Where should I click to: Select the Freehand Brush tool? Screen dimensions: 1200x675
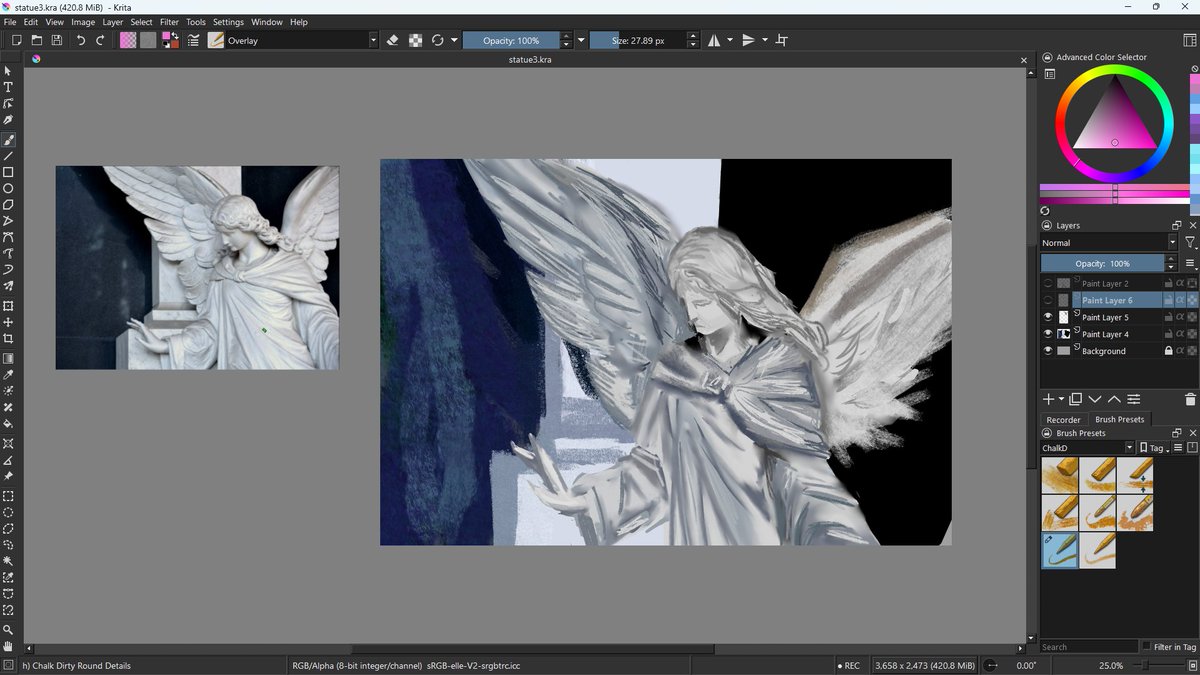(x=8, y=139)
